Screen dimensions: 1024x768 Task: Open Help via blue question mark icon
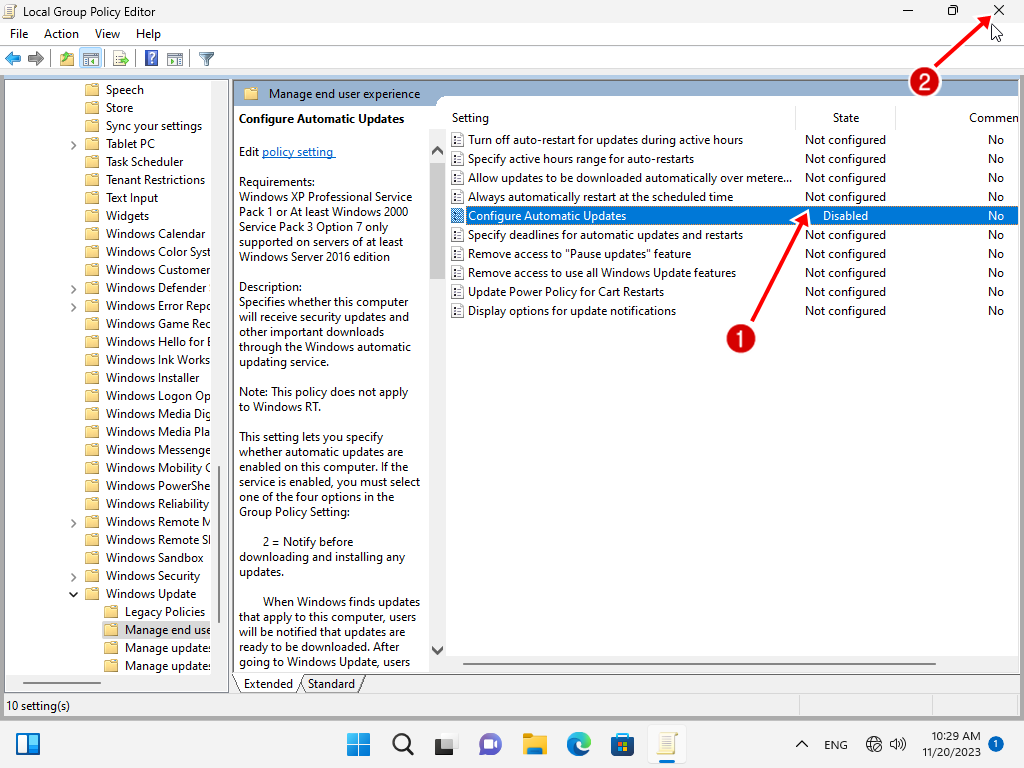click(x=151, y=59)
